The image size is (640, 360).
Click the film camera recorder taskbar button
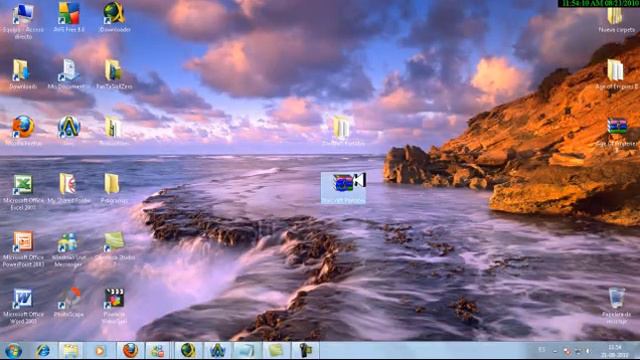305,351
